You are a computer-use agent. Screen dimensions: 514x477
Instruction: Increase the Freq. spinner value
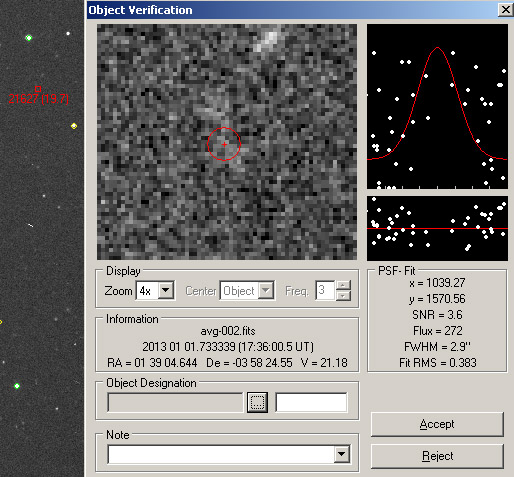[x=343, y=285]
